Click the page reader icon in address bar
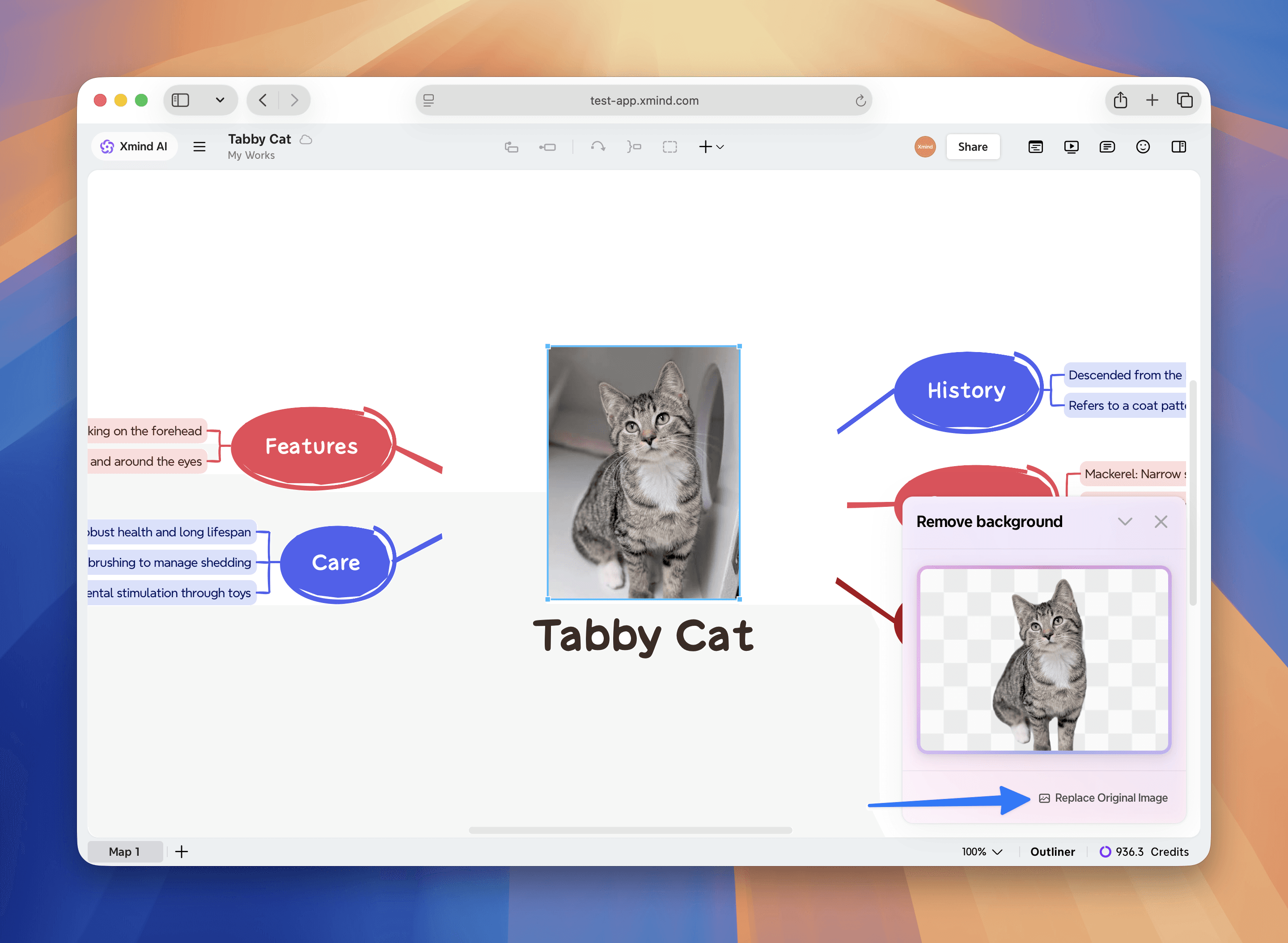 428,101
